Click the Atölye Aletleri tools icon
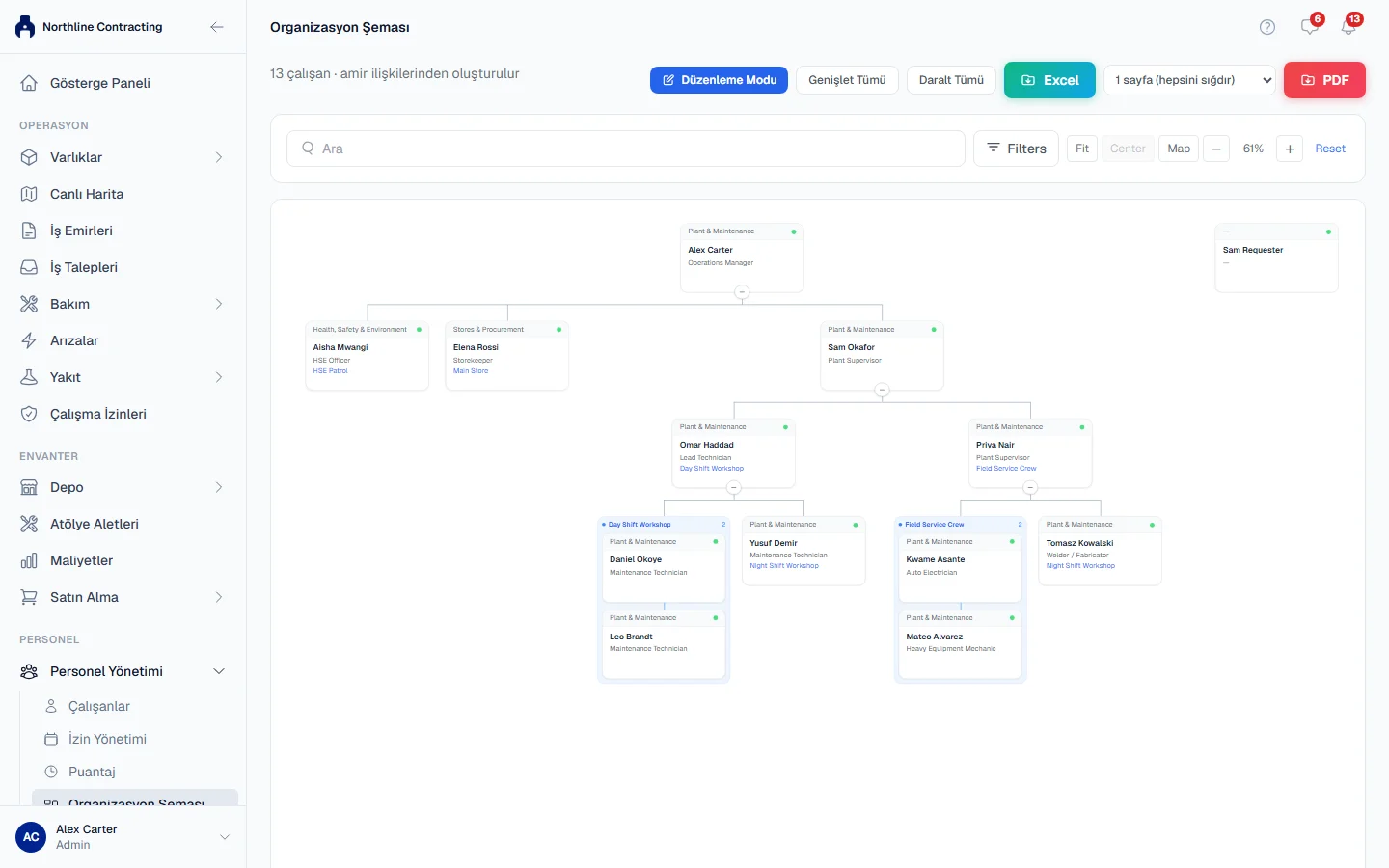 [x=29, y=524]
